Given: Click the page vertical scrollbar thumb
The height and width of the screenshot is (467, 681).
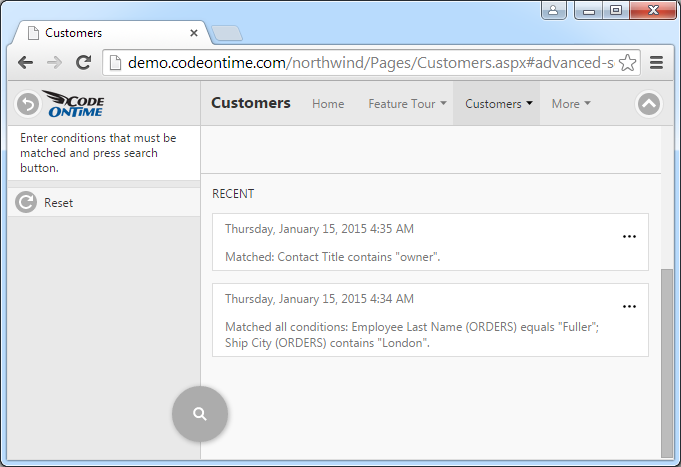Looking at the screenshot, I should (667, 360).
